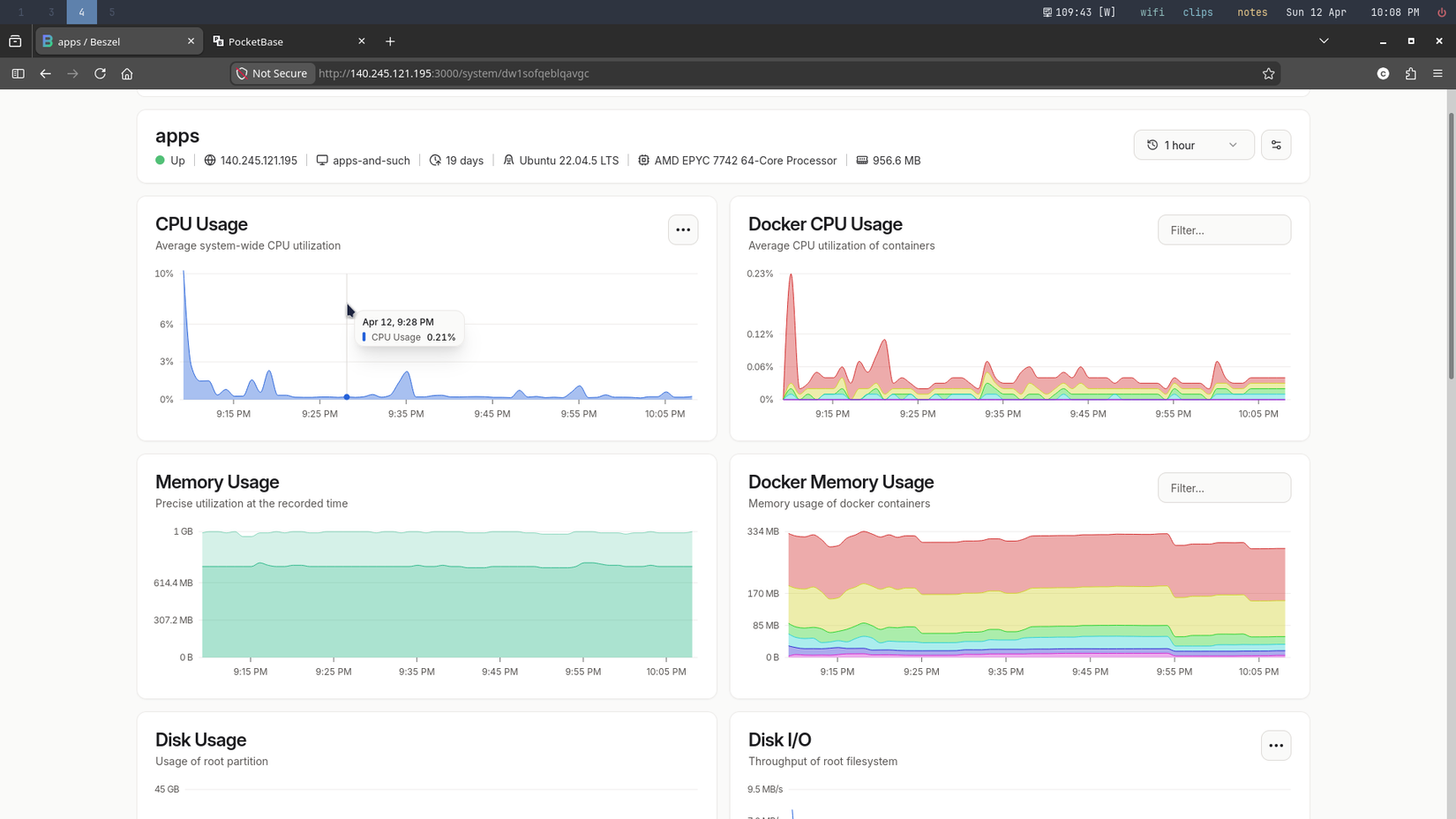Click the Sun 12 Apr date in top bar
Image resolution: width=1456 pixels, height=819 pixels.
point(1316,12)
